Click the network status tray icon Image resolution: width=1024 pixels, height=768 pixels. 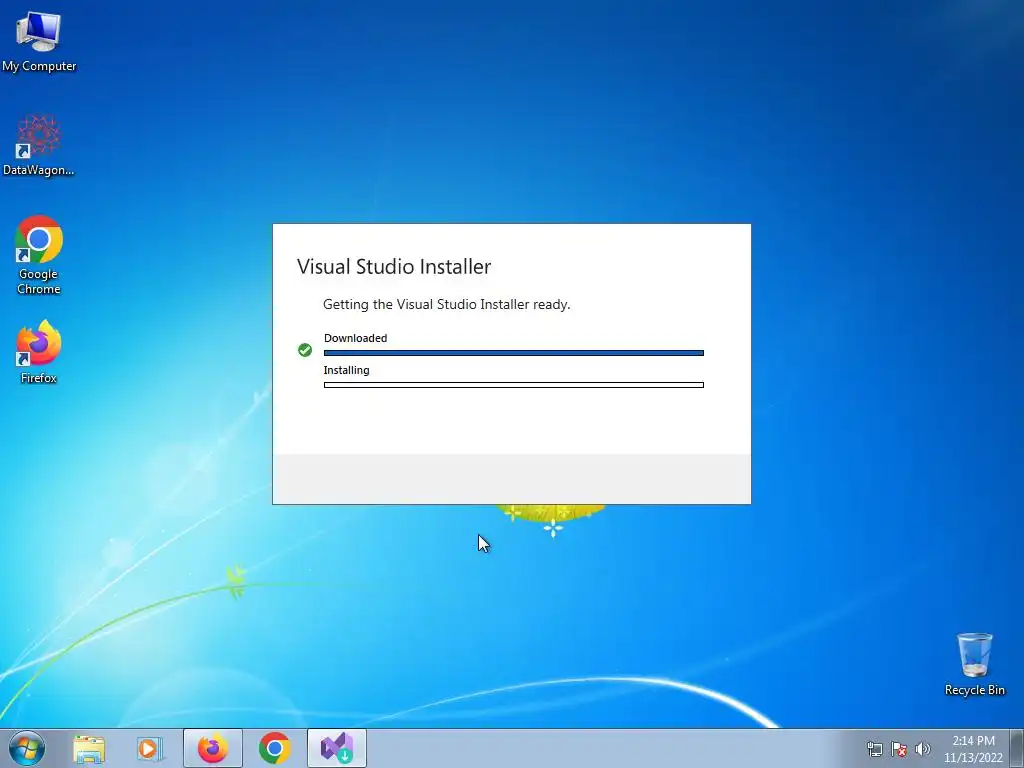(874, 749)
